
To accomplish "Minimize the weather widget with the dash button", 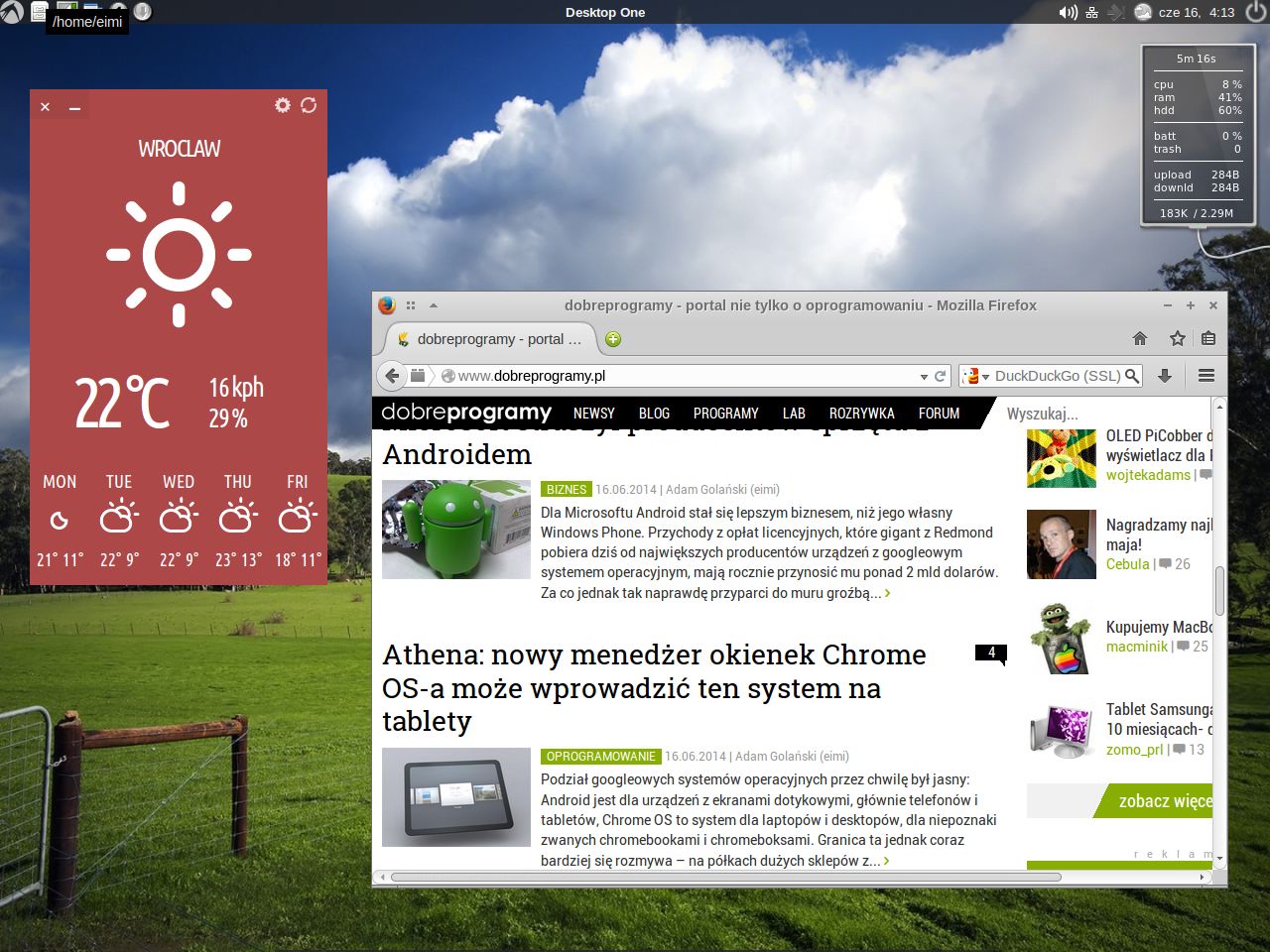I will point(74,107).
